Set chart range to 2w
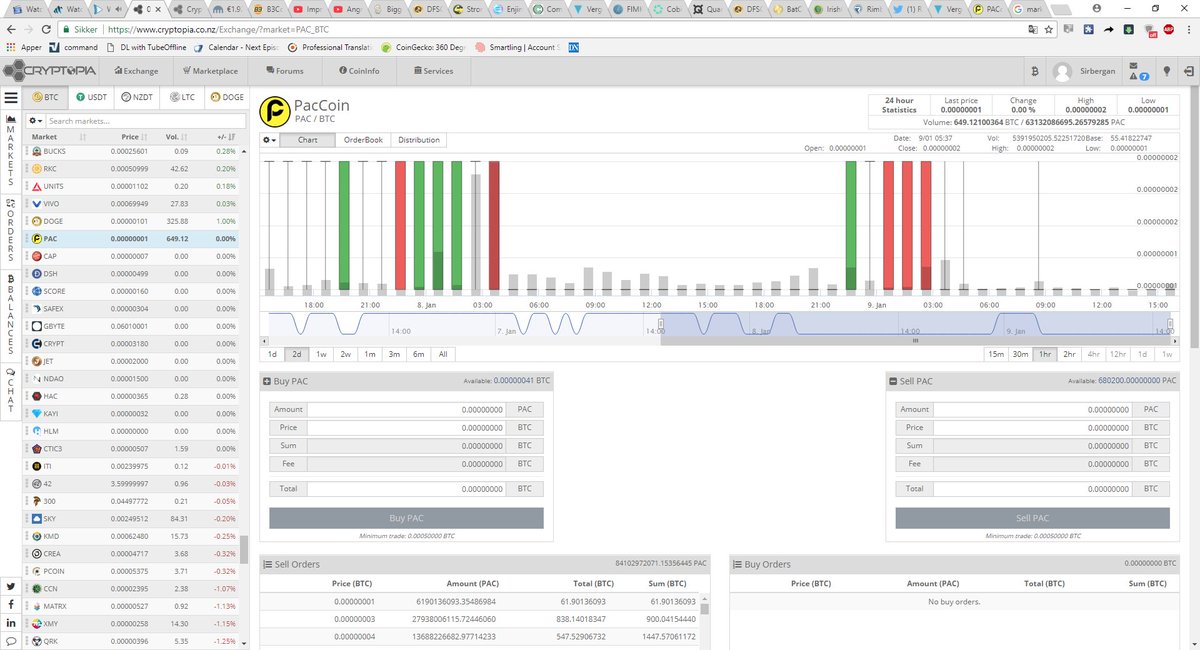 (345, 354)
